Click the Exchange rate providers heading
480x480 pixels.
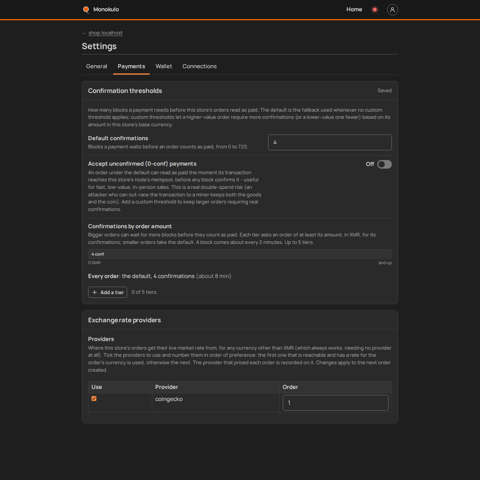(124, 320)
